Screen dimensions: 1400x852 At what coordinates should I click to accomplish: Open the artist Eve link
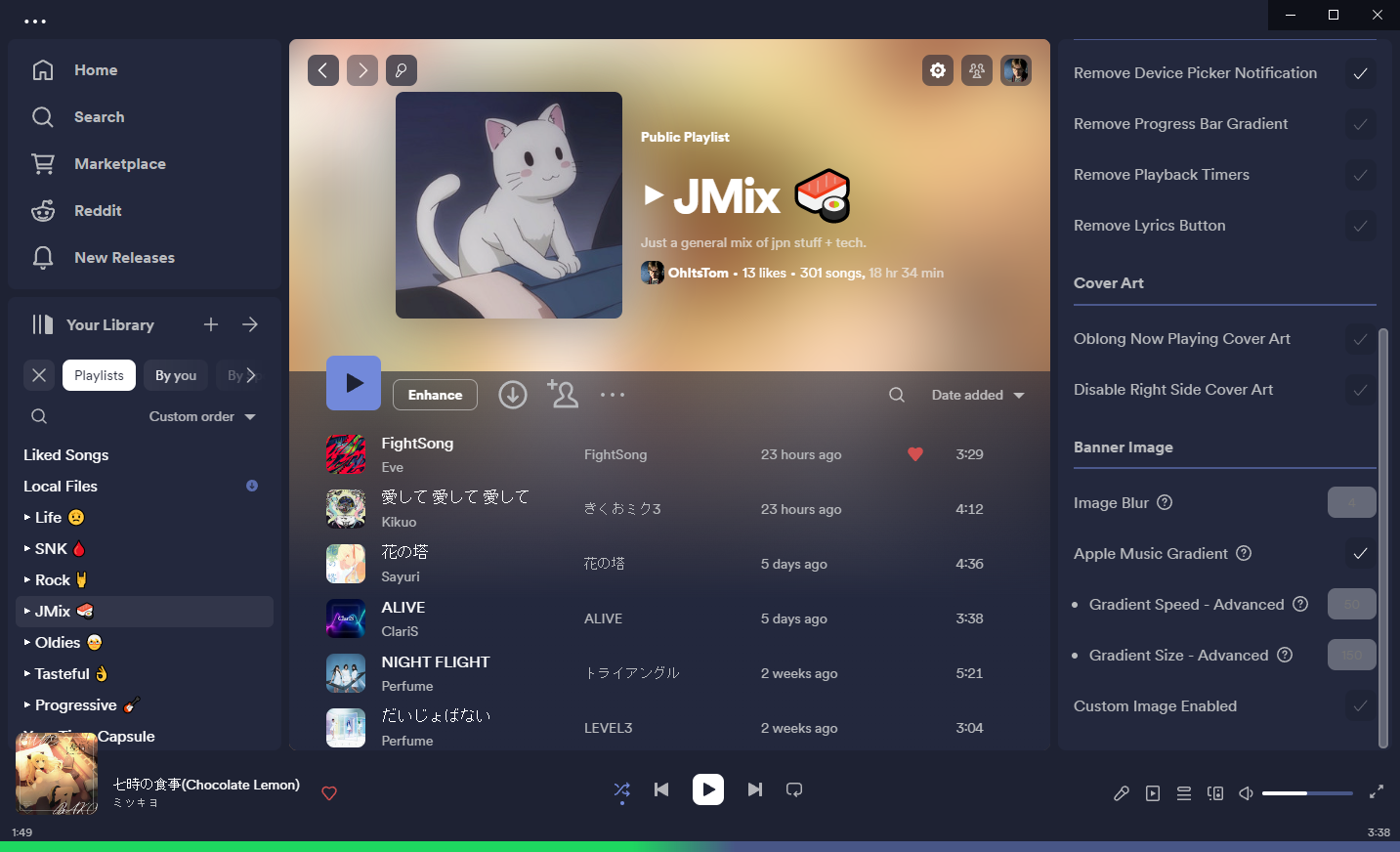point(392,467)
